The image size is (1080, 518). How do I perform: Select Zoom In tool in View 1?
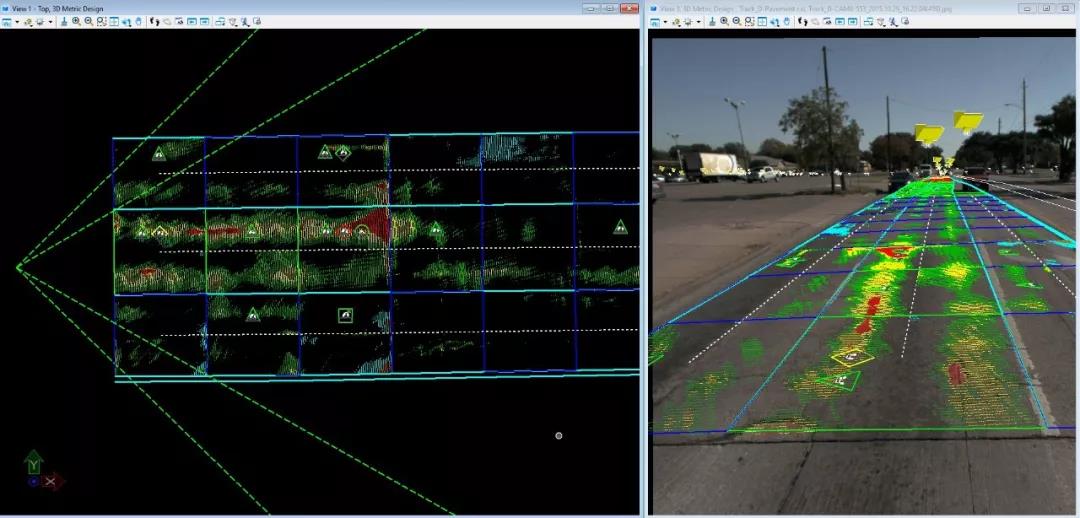tap(76, 21)
